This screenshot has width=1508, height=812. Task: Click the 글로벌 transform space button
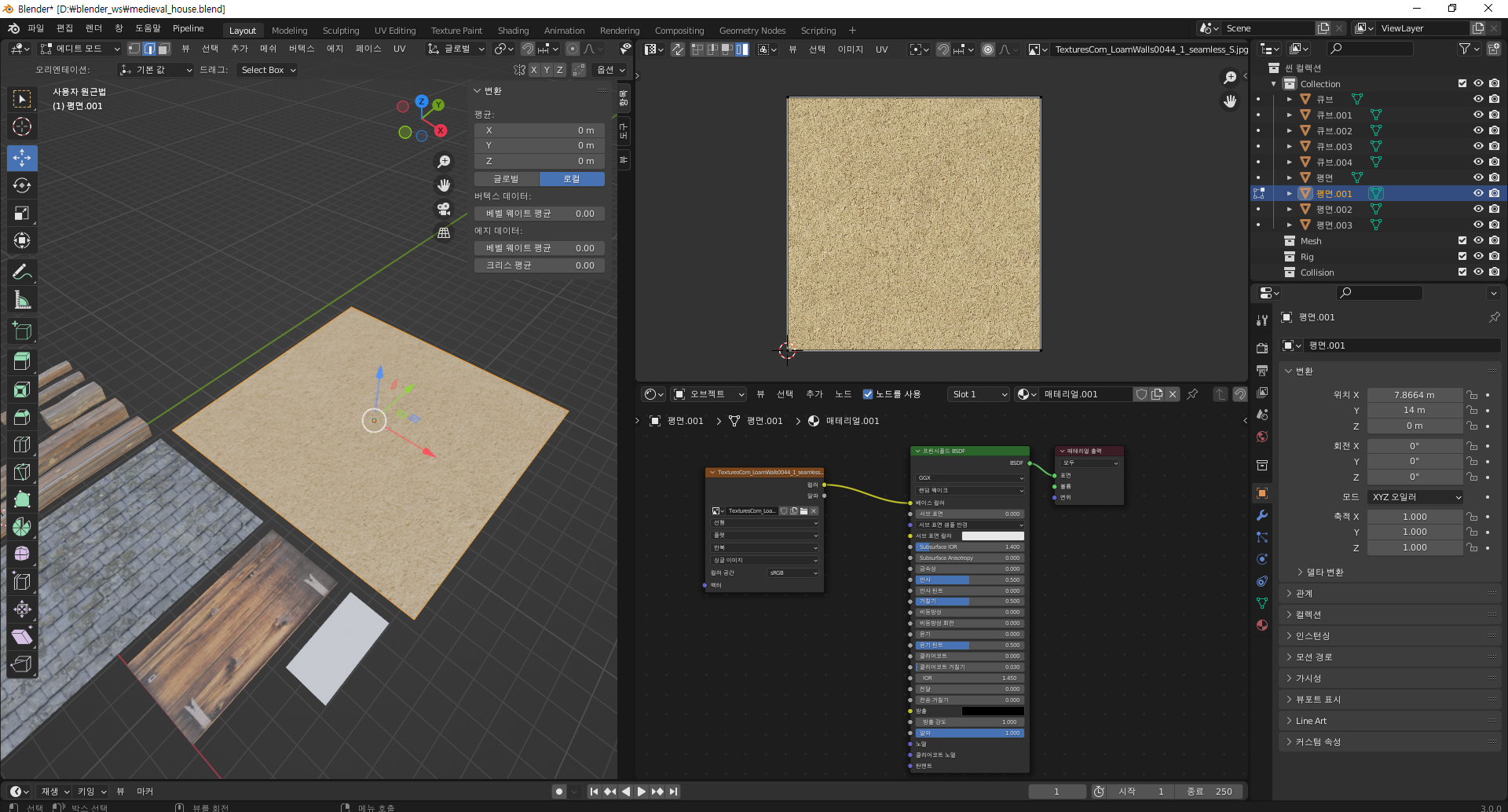506,179
